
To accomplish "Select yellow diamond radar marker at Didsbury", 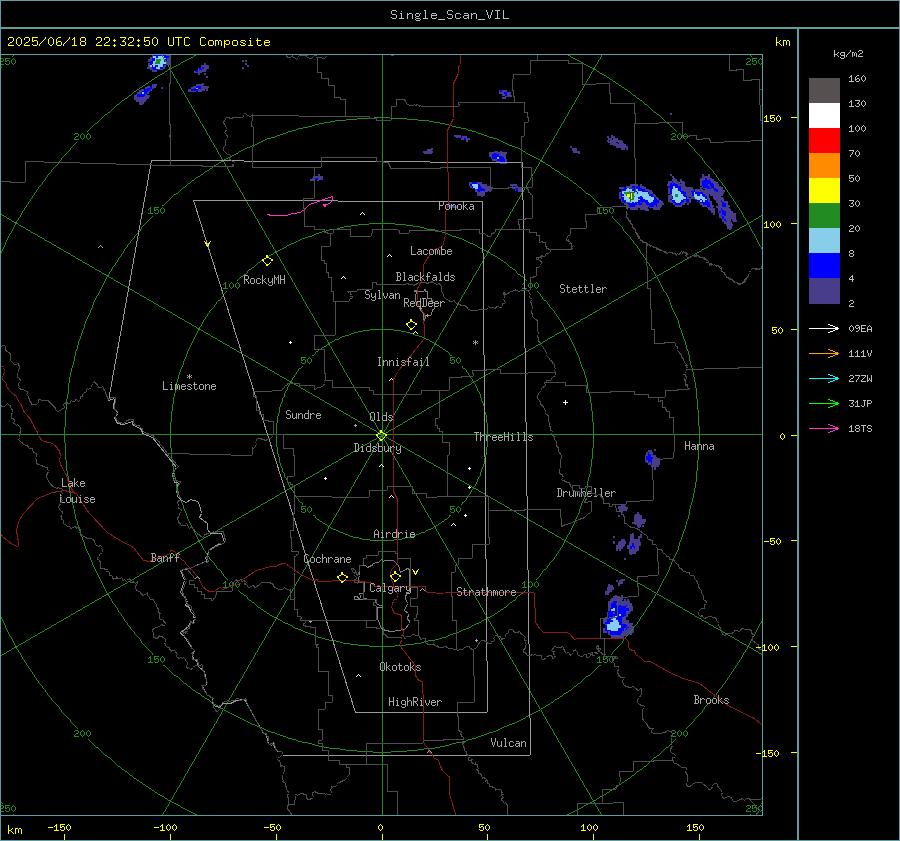I will tap(381, 436).
